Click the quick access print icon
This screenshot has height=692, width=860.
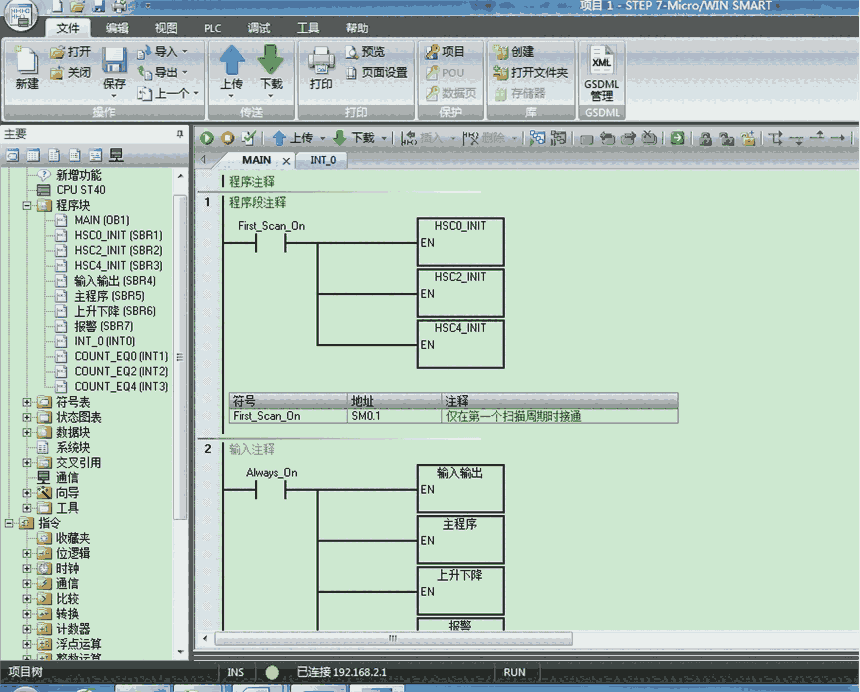120,7
